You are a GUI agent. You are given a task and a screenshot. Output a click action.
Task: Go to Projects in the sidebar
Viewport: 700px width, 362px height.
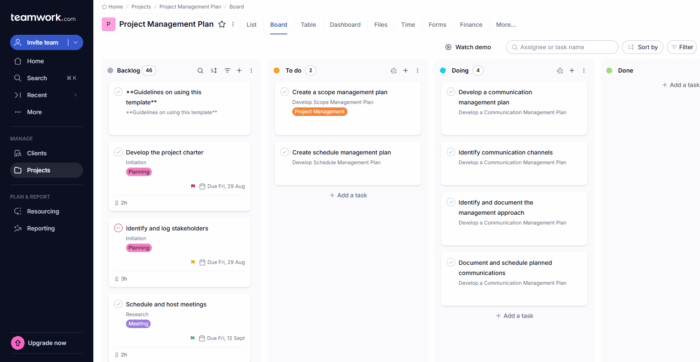tap(46, 170)
